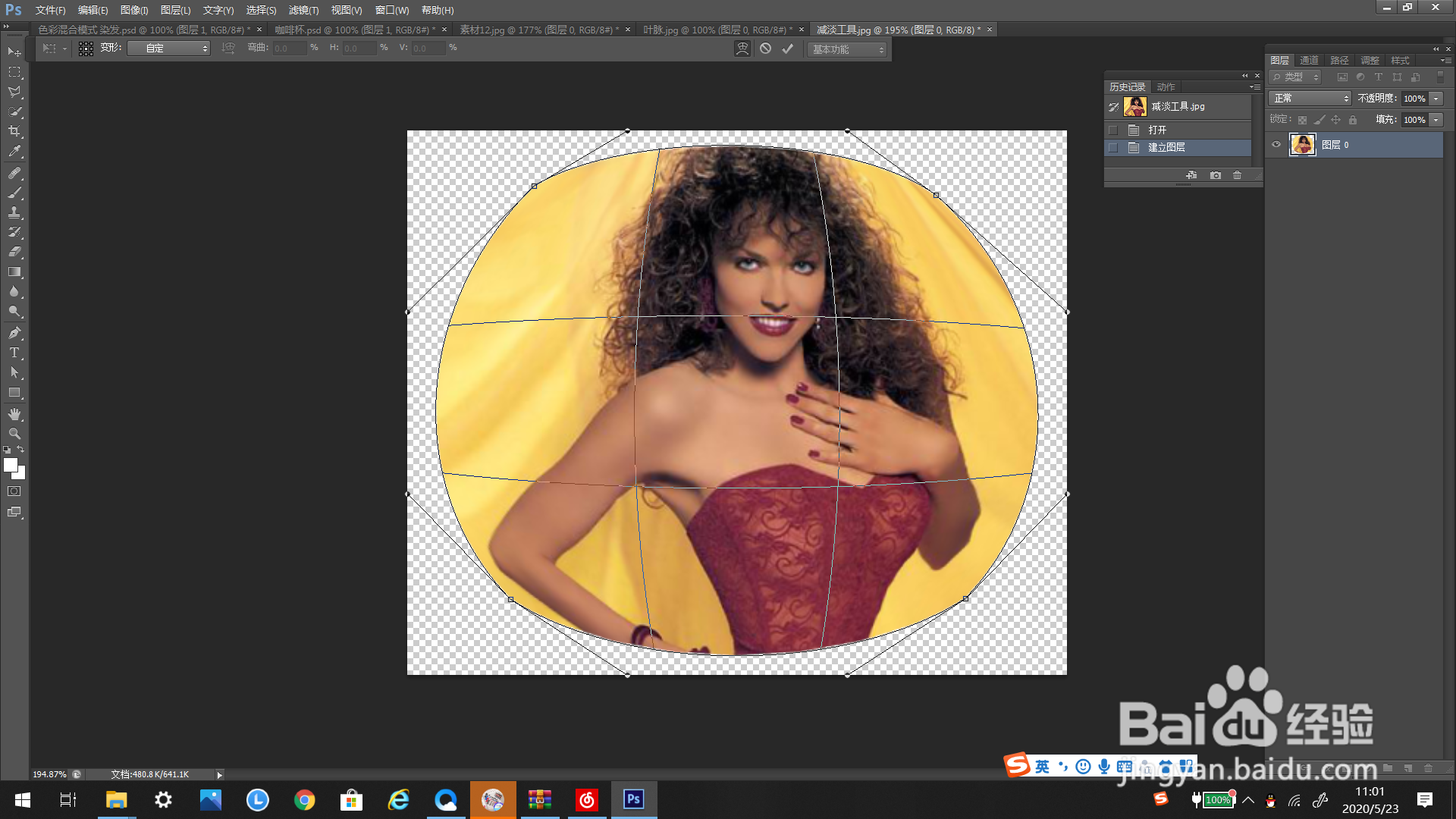1456x819 pixels.
Task: Commit the warp transform with the checkmark
Action: tap(788, 49)
